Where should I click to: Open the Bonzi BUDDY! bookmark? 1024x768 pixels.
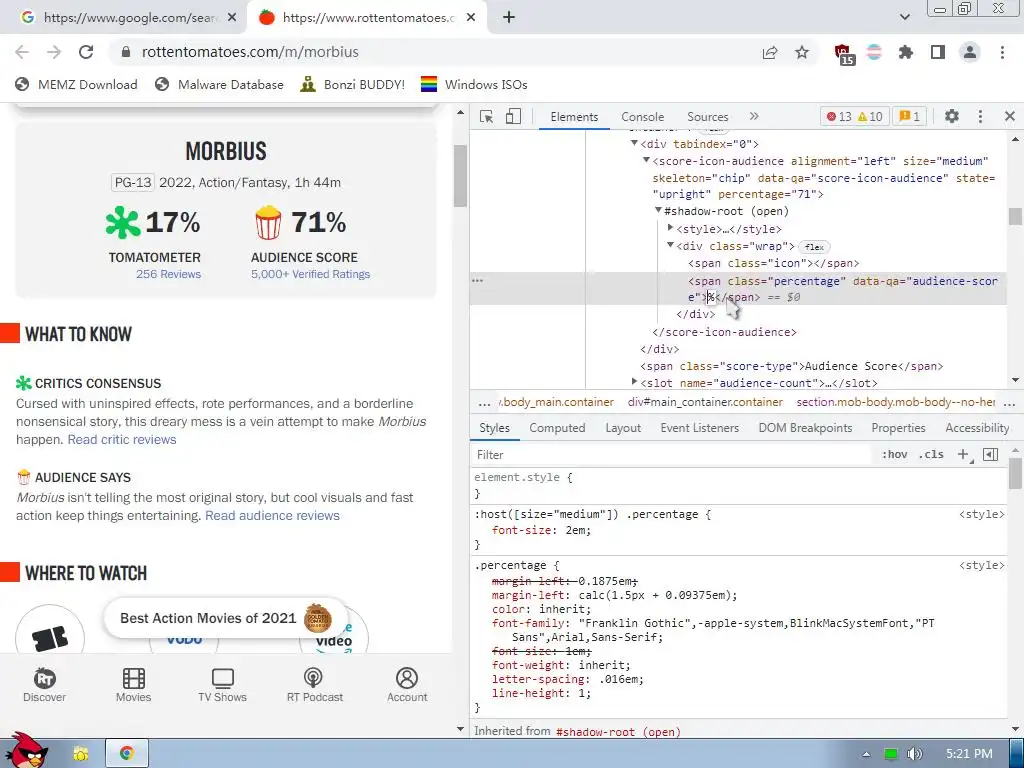[353, 84]
